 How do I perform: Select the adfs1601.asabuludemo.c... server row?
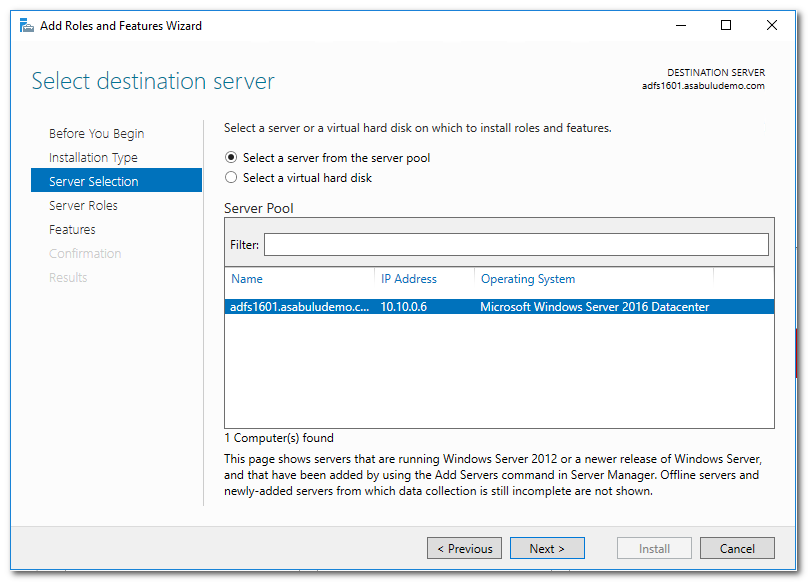499,307
